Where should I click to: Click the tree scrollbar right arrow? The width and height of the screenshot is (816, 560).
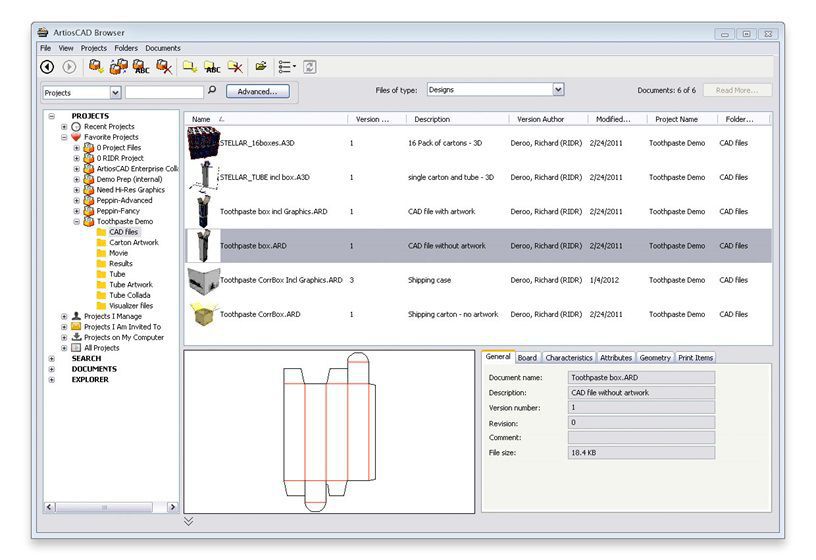(173, 506)
